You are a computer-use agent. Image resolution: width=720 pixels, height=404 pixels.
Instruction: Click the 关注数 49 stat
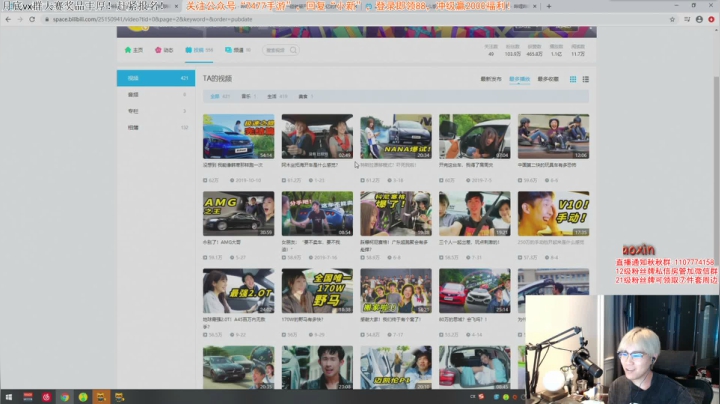pyautogui.click(x=491, y=50)
